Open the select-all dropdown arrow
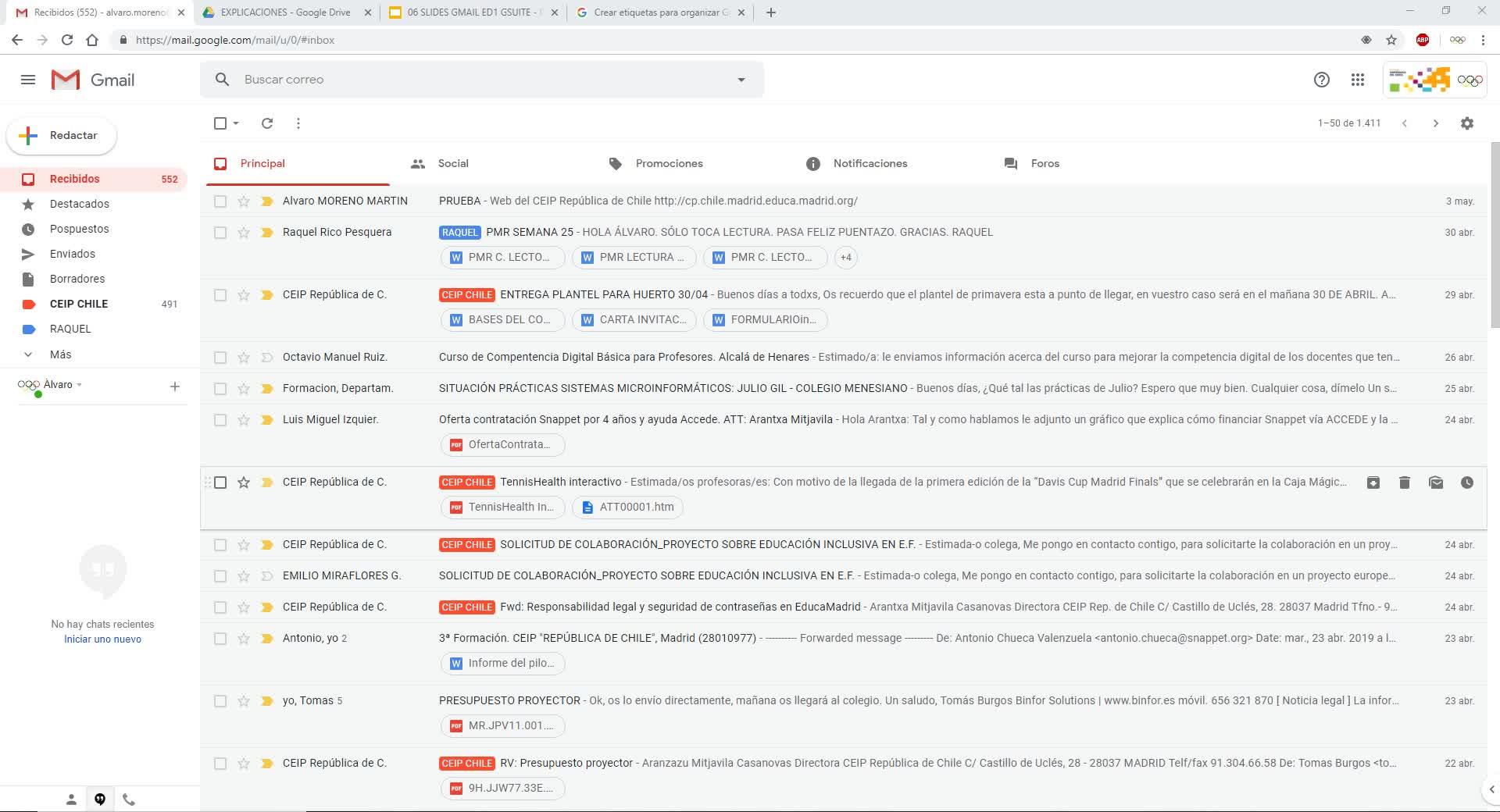Image resolution: width=1500 pixels, height=812 pixels. 236,123
